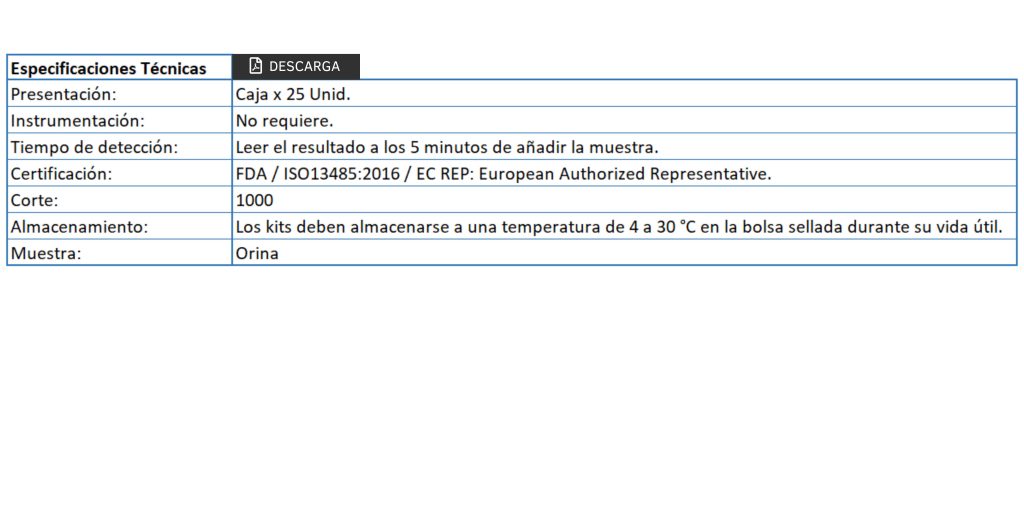The image size is (1024, 512).
Task: Click the Muestra label cell
Action: coord(120,253)
